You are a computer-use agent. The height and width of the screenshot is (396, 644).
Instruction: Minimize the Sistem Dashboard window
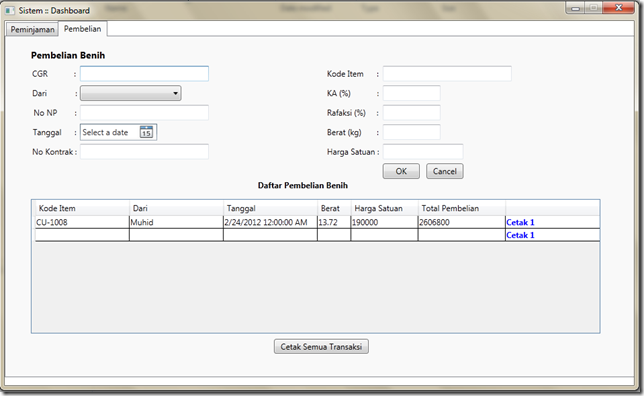click(575, 8)
